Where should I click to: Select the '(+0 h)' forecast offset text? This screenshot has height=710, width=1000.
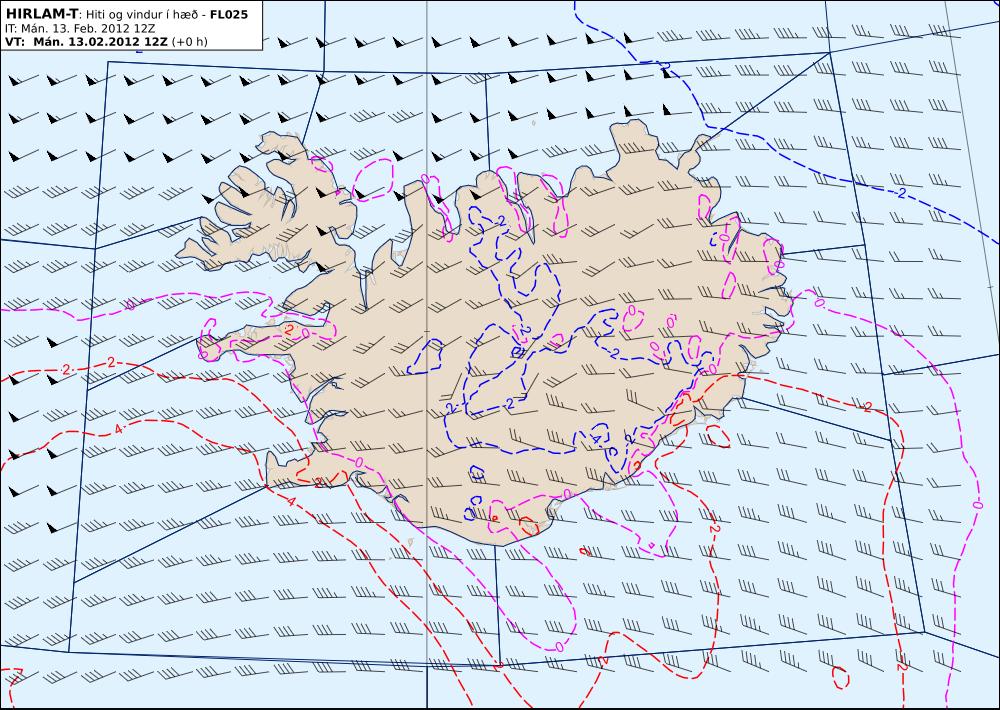pyautogui.click(x=189, y=42)
